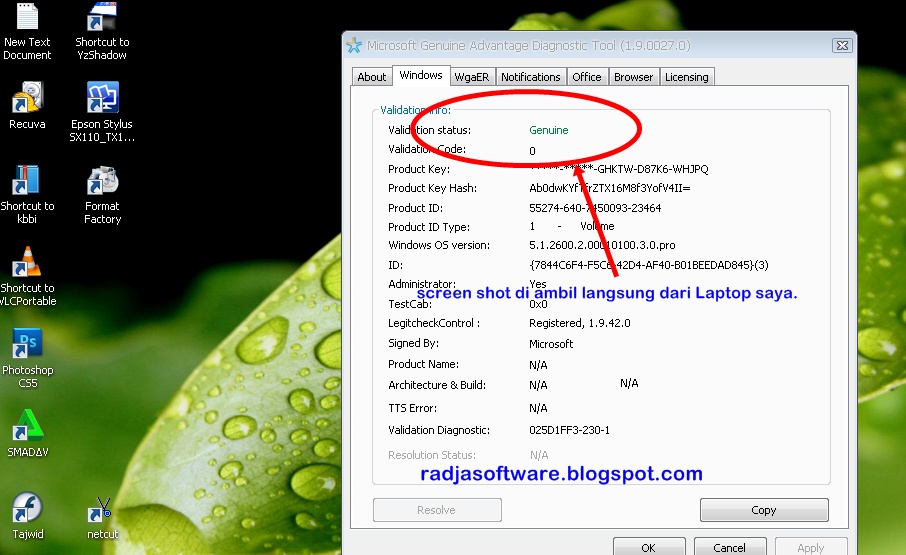Go to the Notifications tab
Viewport: 906px width, 555px height.
coord(530,77)
